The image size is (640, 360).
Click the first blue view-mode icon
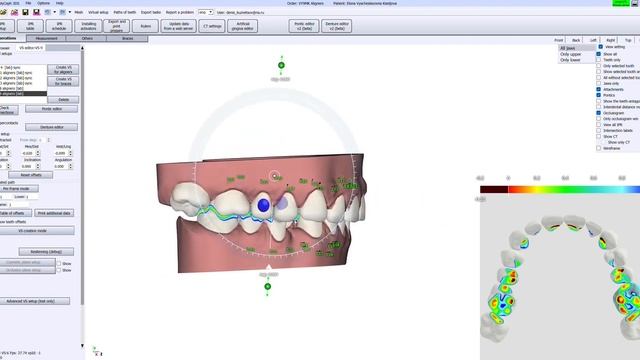[48, 12]
